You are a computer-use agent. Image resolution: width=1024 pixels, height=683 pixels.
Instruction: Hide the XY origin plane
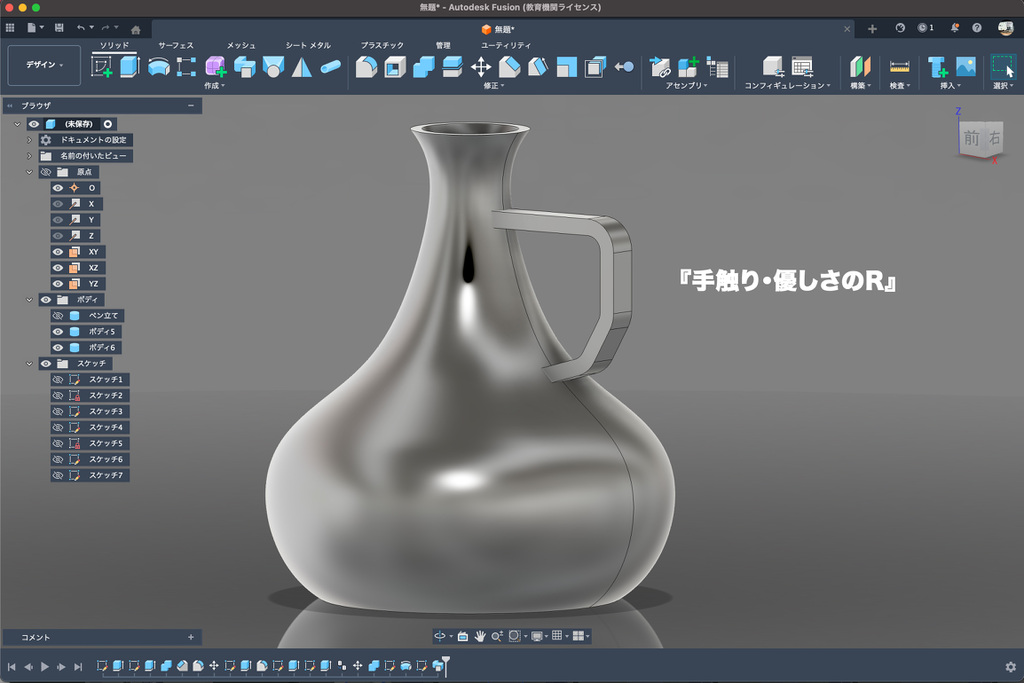[58, 252]
